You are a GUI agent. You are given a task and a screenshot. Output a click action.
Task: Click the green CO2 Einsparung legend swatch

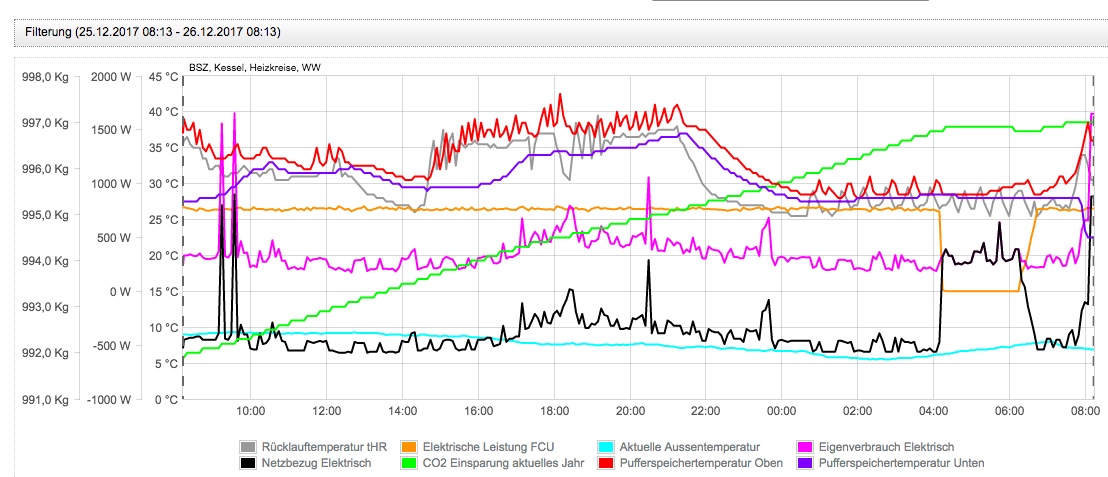click(408, 463)
